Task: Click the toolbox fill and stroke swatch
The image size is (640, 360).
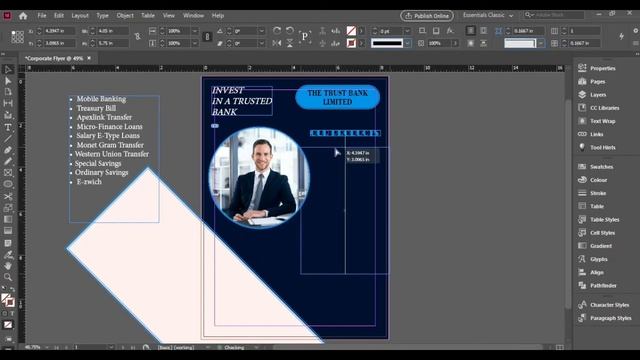Action: click(7, 300)
